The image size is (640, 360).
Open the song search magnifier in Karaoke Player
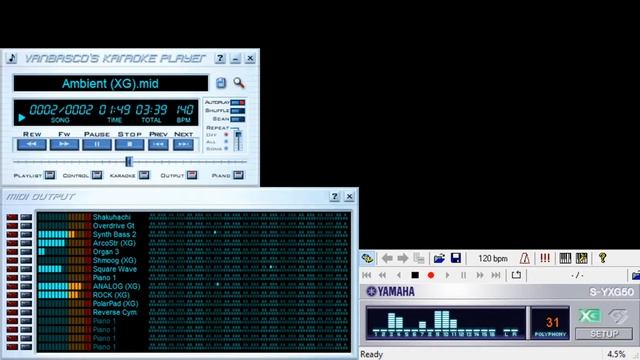click(239, 83)
